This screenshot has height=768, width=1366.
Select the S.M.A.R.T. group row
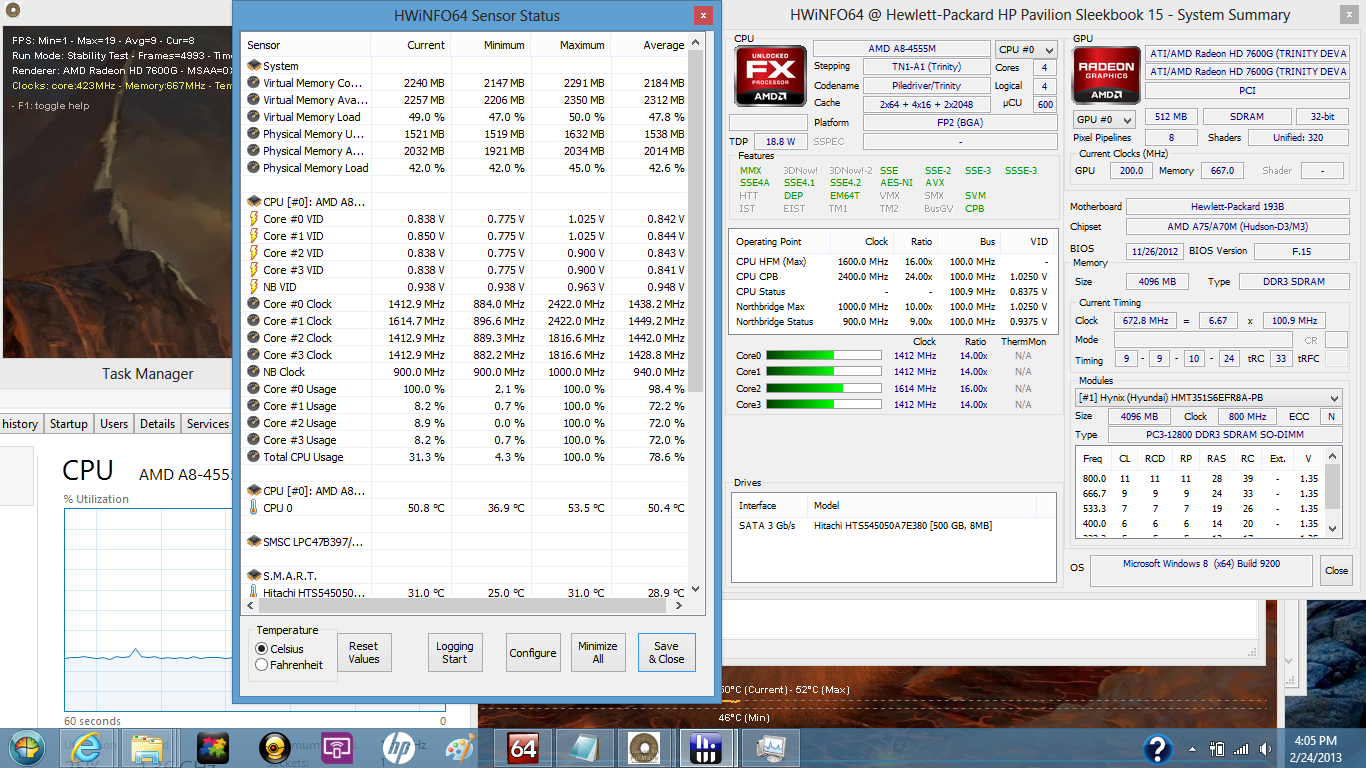point(466,576)
